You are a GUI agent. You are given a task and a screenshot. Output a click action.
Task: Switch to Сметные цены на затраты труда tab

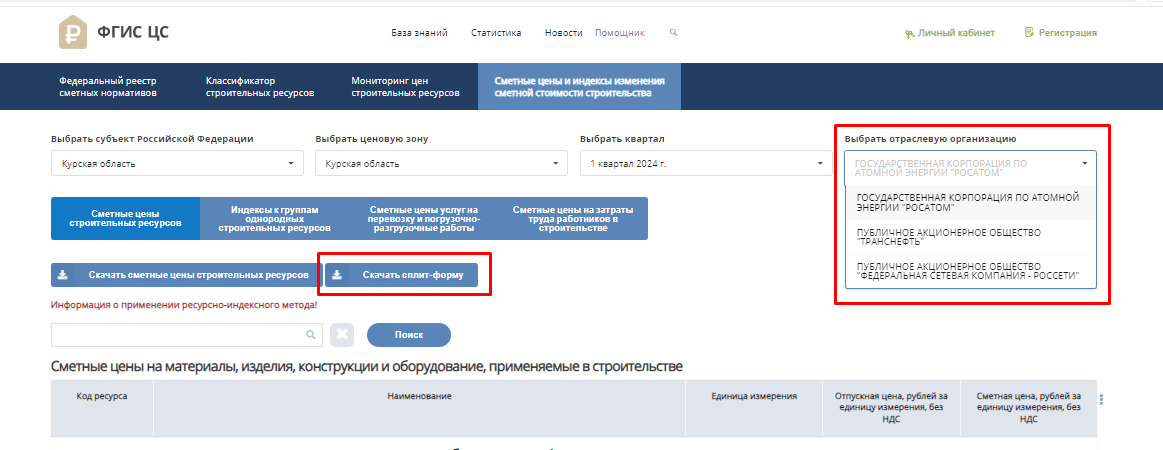tap(573, 218)
